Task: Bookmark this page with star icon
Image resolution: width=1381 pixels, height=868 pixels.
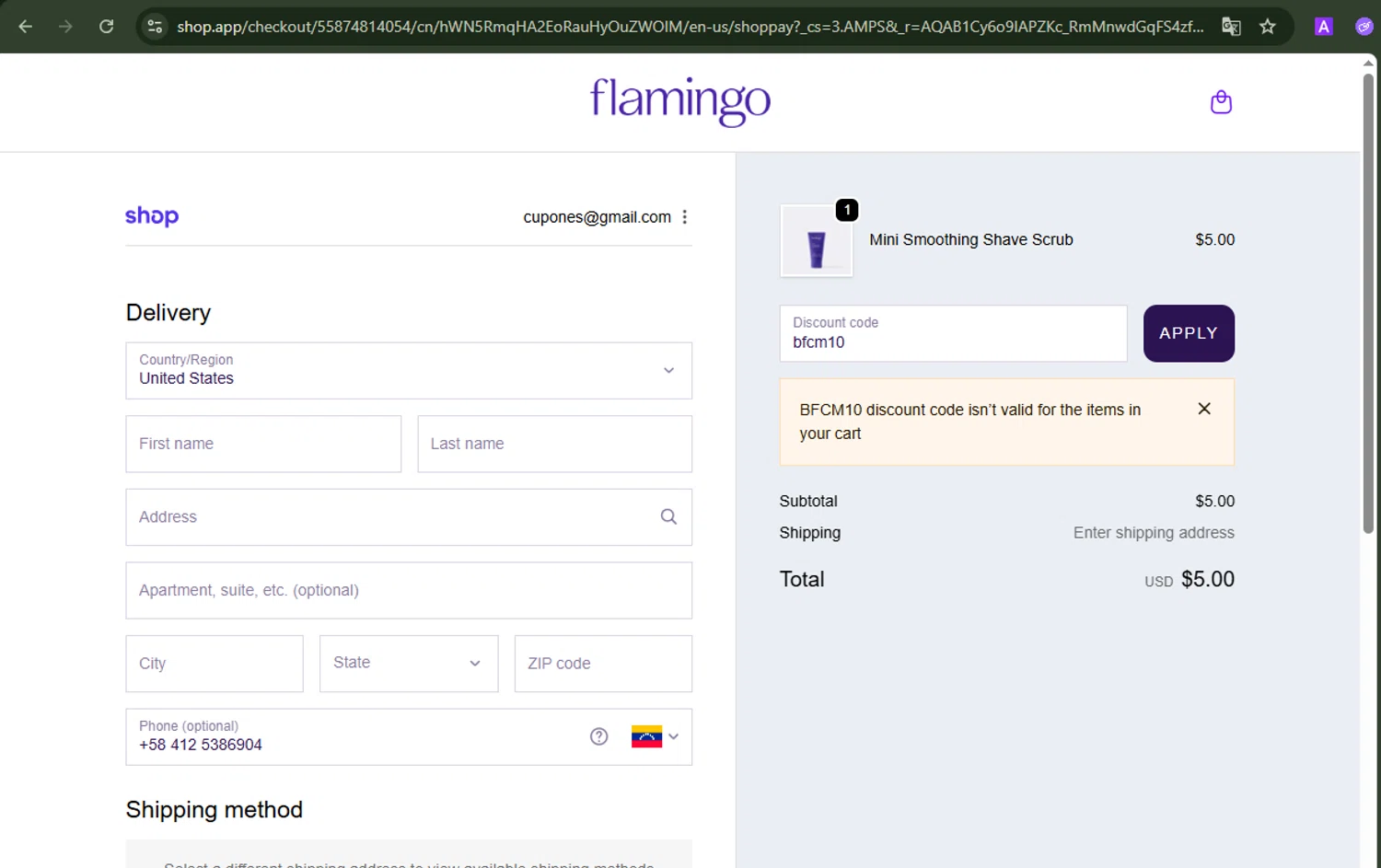Action: pyautogui.click(x=1268, y=27)
